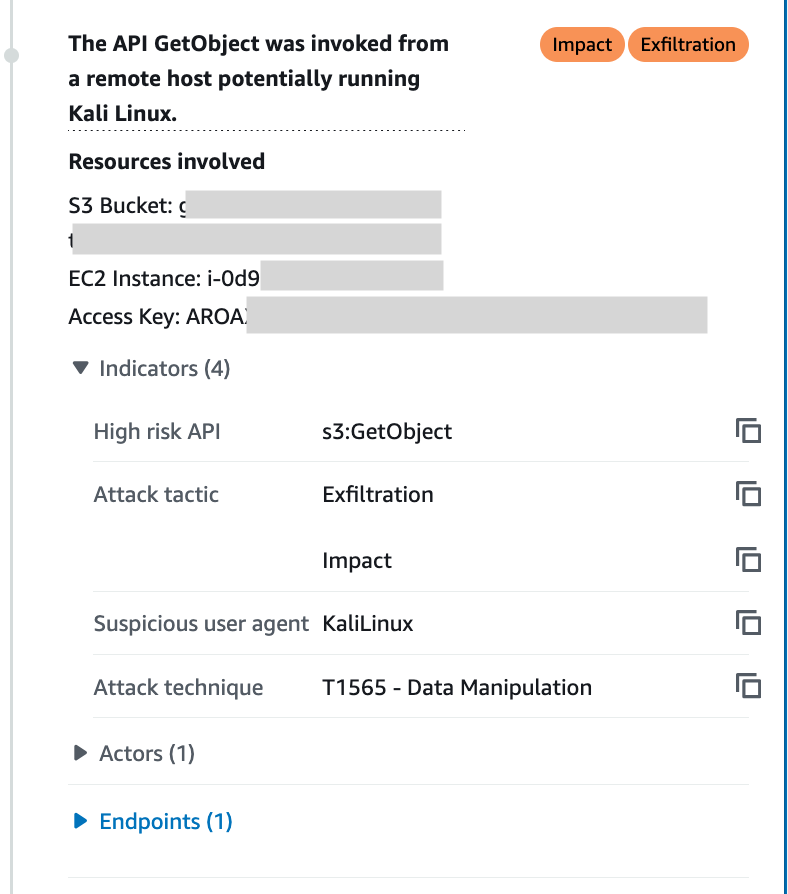Expand the Actors (1) section
Image resolution: width=788 pixels, height=894 pixels.
[80, 753]
